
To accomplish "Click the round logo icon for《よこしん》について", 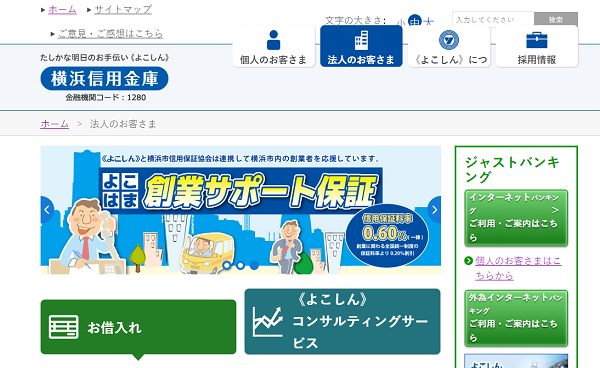I will coord(449,40).
